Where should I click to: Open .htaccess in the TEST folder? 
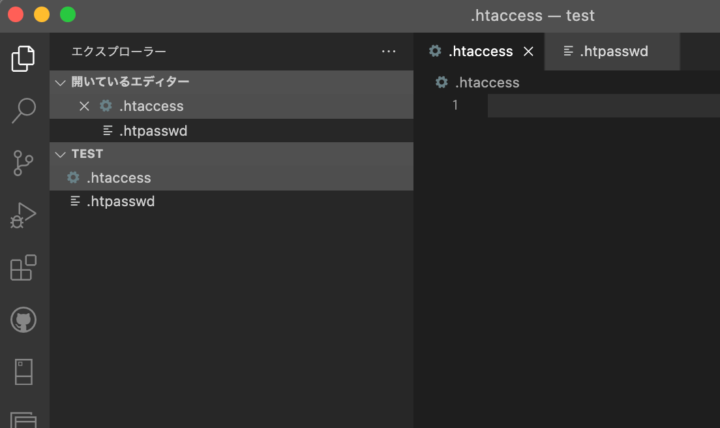point(231,178)
